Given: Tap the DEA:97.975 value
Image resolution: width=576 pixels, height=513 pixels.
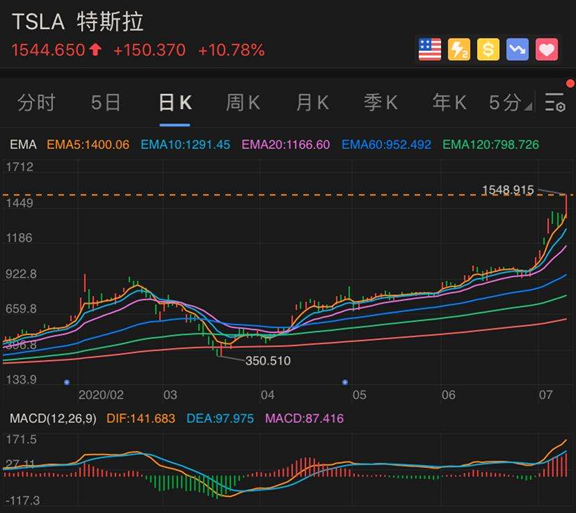Looking at the screenshot, I should (220, 418).
